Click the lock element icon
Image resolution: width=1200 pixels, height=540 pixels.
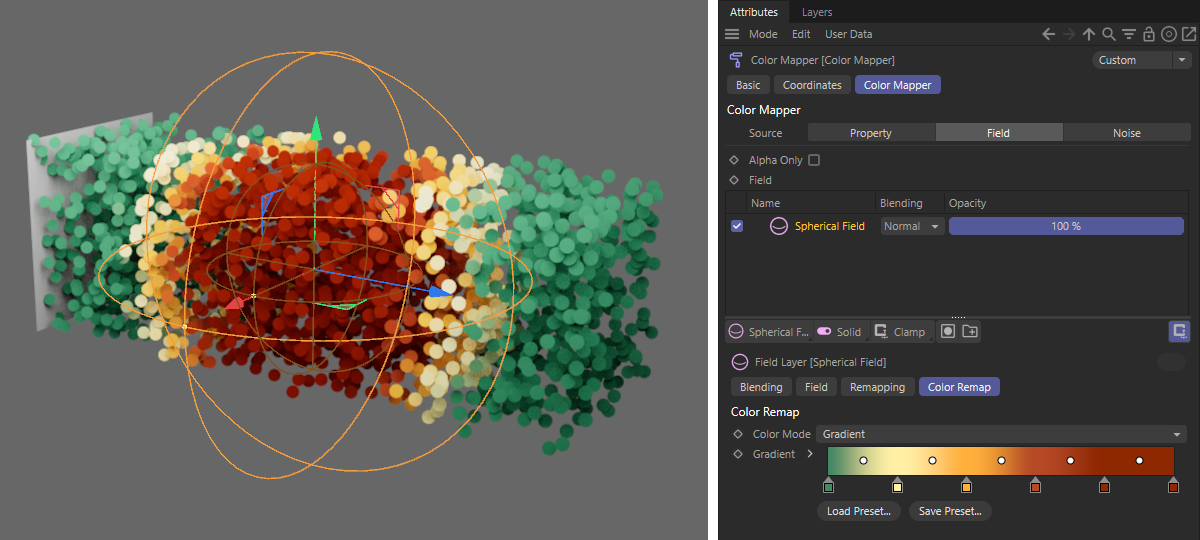[x=1149, y=34]
